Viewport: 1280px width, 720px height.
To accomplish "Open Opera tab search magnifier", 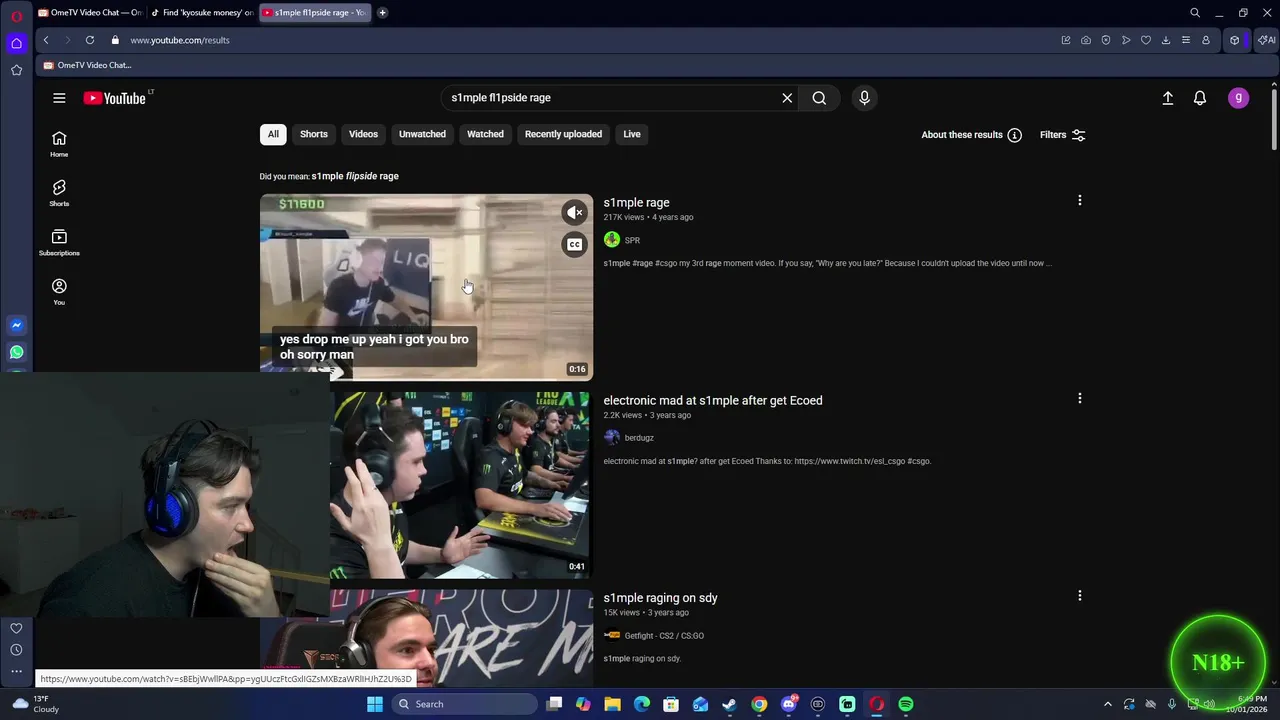I will (x=1195, y=13).
